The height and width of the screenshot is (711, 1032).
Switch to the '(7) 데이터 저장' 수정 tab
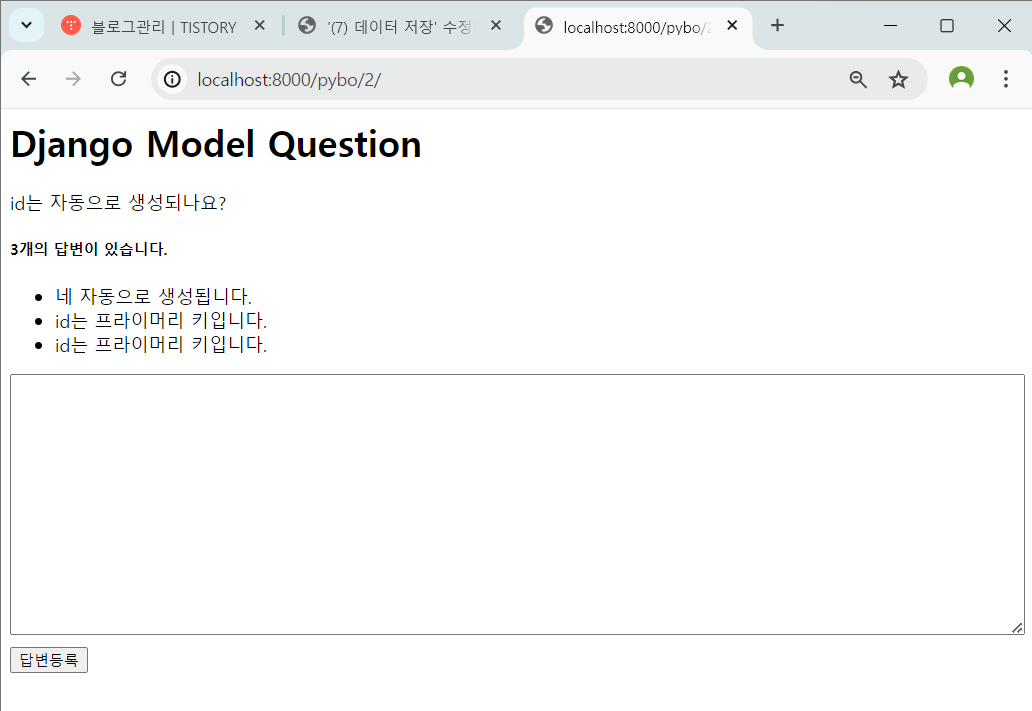(x=399, y=27)
